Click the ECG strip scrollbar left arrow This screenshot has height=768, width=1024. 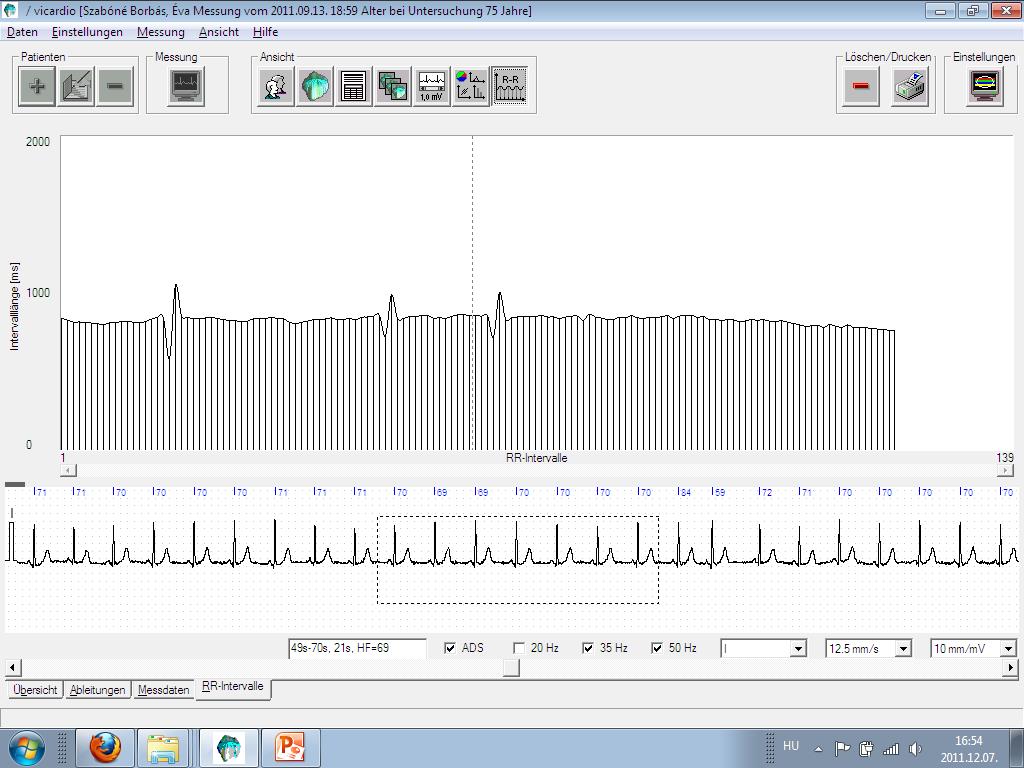13,667
